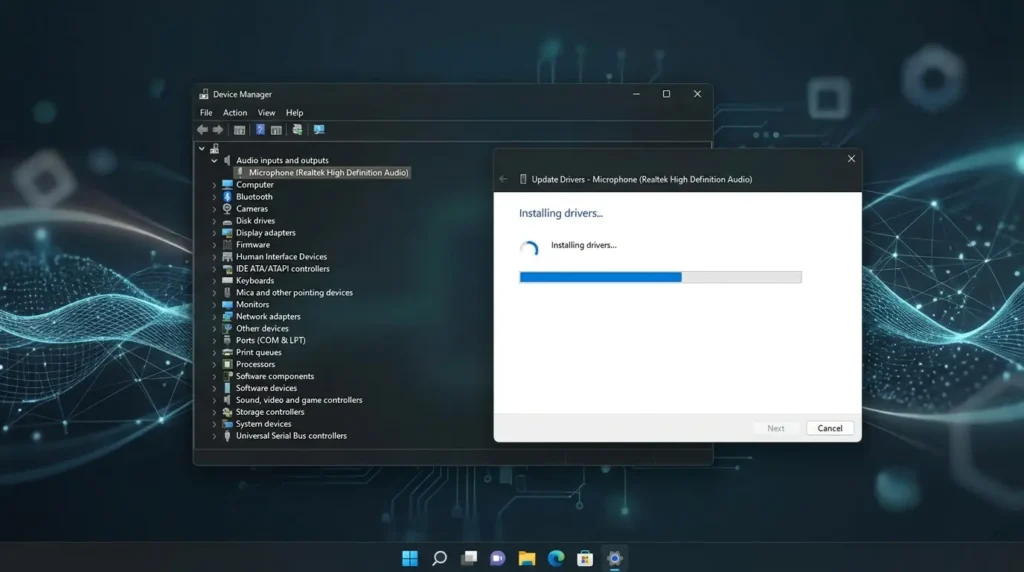1024x572 pixels.
Task: Open the View menu
Action: click(x=266, y=112)
